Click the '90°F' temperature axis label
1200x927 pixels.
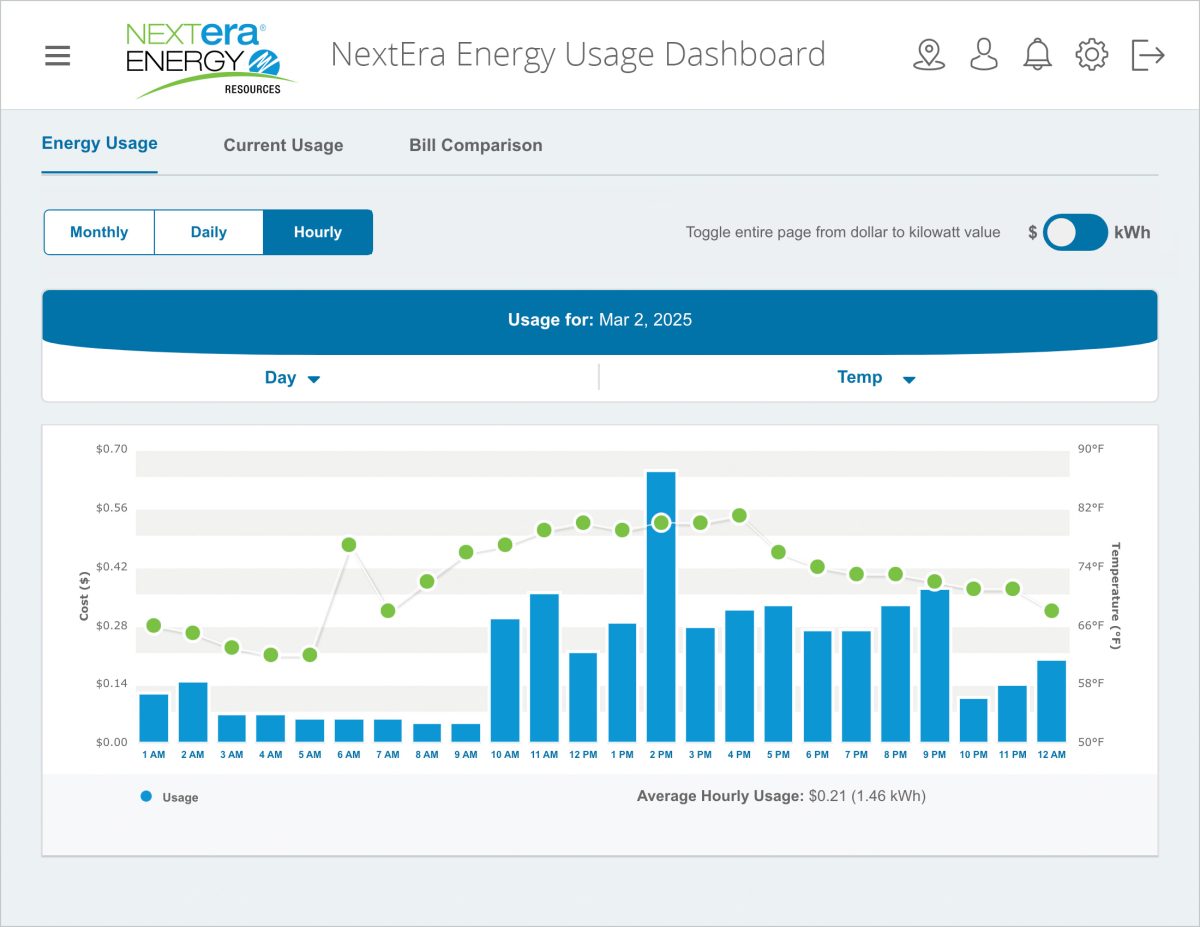1089,449
